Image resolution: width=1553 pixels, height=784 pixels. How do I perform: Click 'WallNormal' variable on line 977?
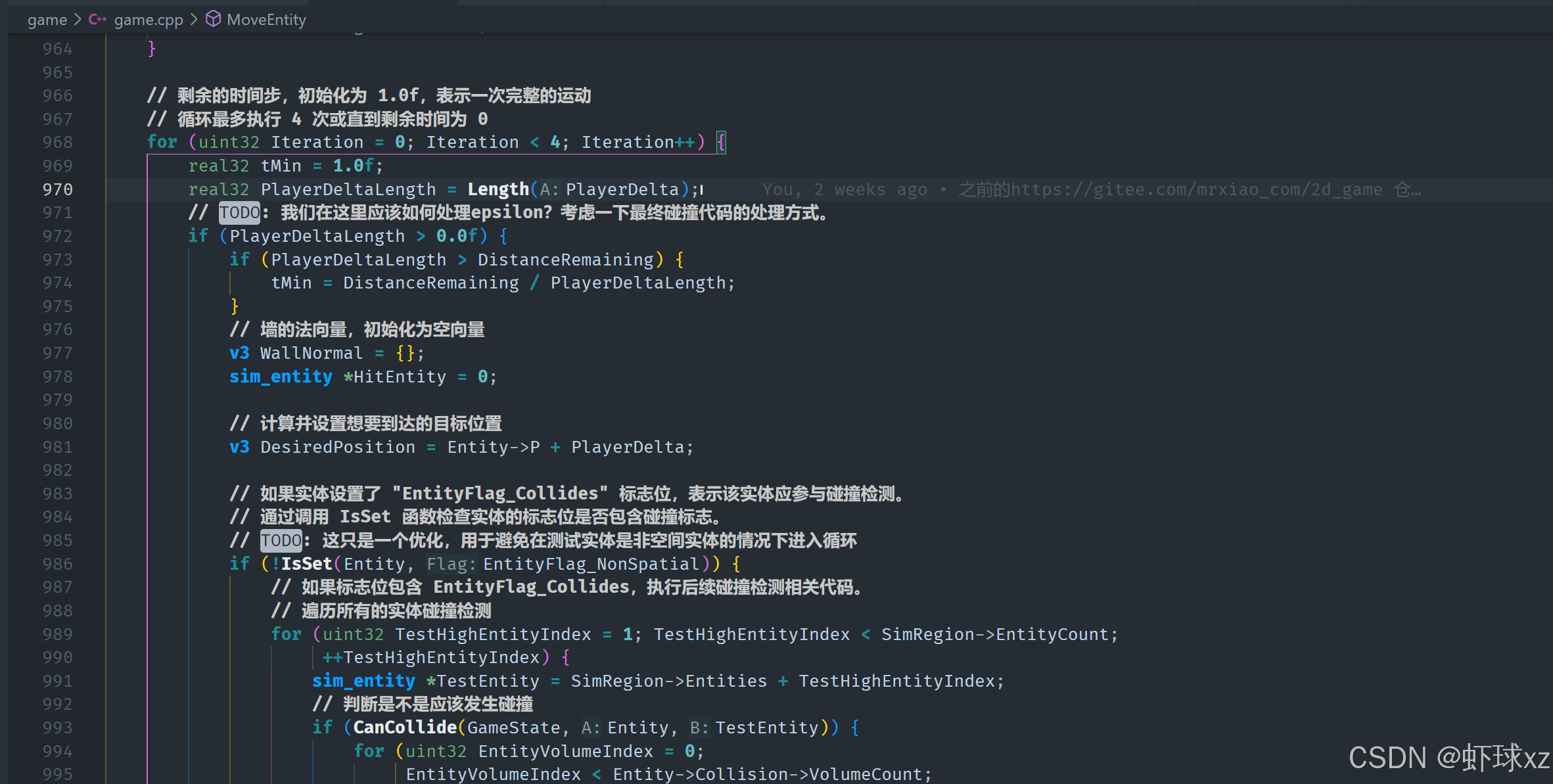point(312,353)
